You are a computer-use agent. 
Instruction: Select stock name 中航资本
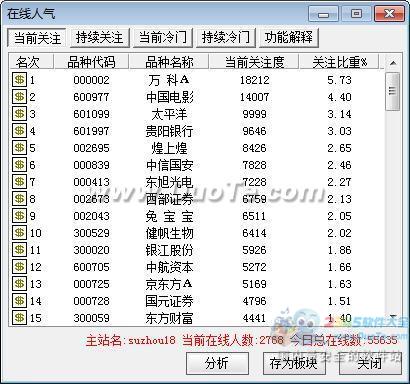tap(169, 267)
